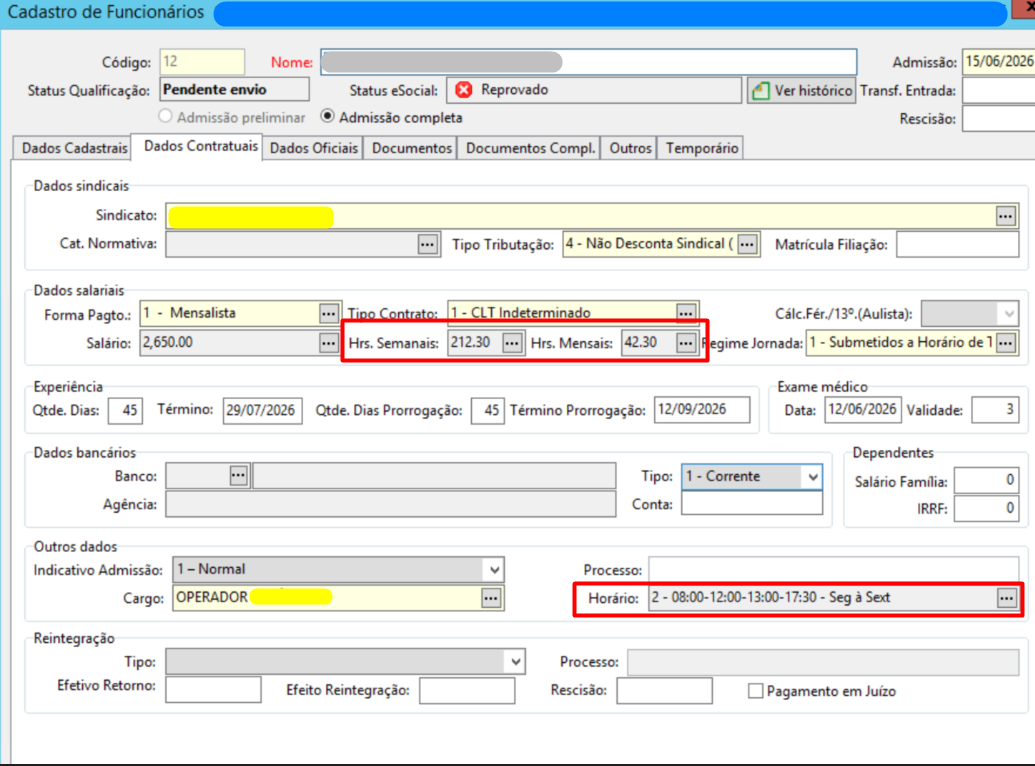The height and width of the screenshot is (766, 1035).
Task: Open Cat. Normativa lookup ellipsis button
Action: click(427, 244)
